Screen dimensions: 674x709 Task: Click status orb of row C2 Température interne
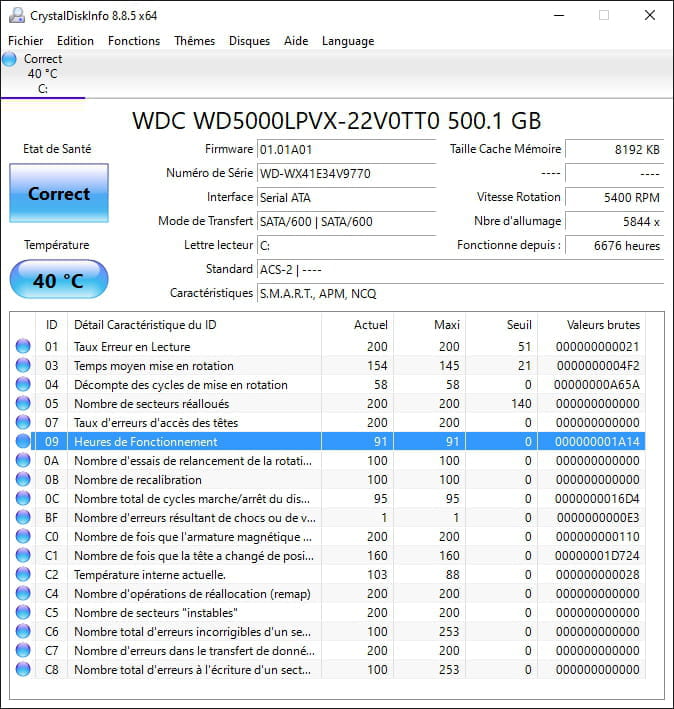point(23,574)
